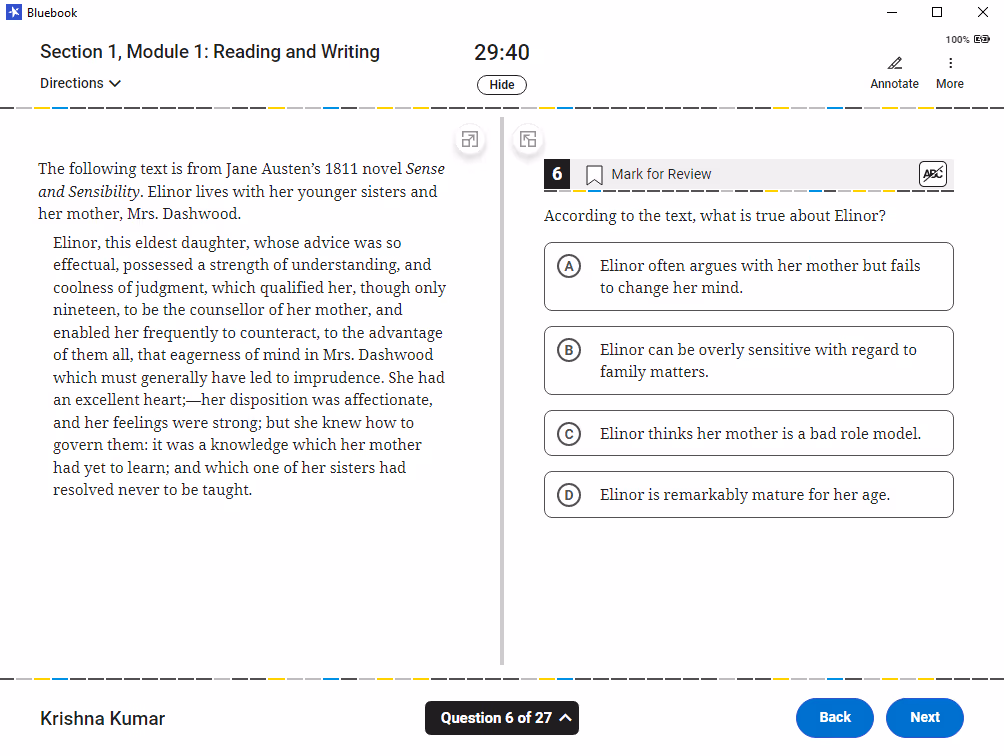
Task: Select answer choice C radio circle
Action: pos(569,434)
